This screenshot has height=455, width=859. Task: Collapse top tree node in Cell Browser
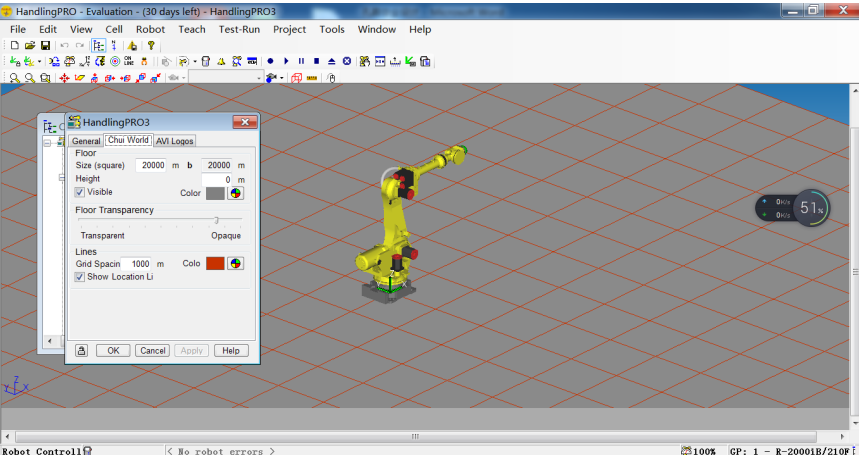(x=47, y=143)
